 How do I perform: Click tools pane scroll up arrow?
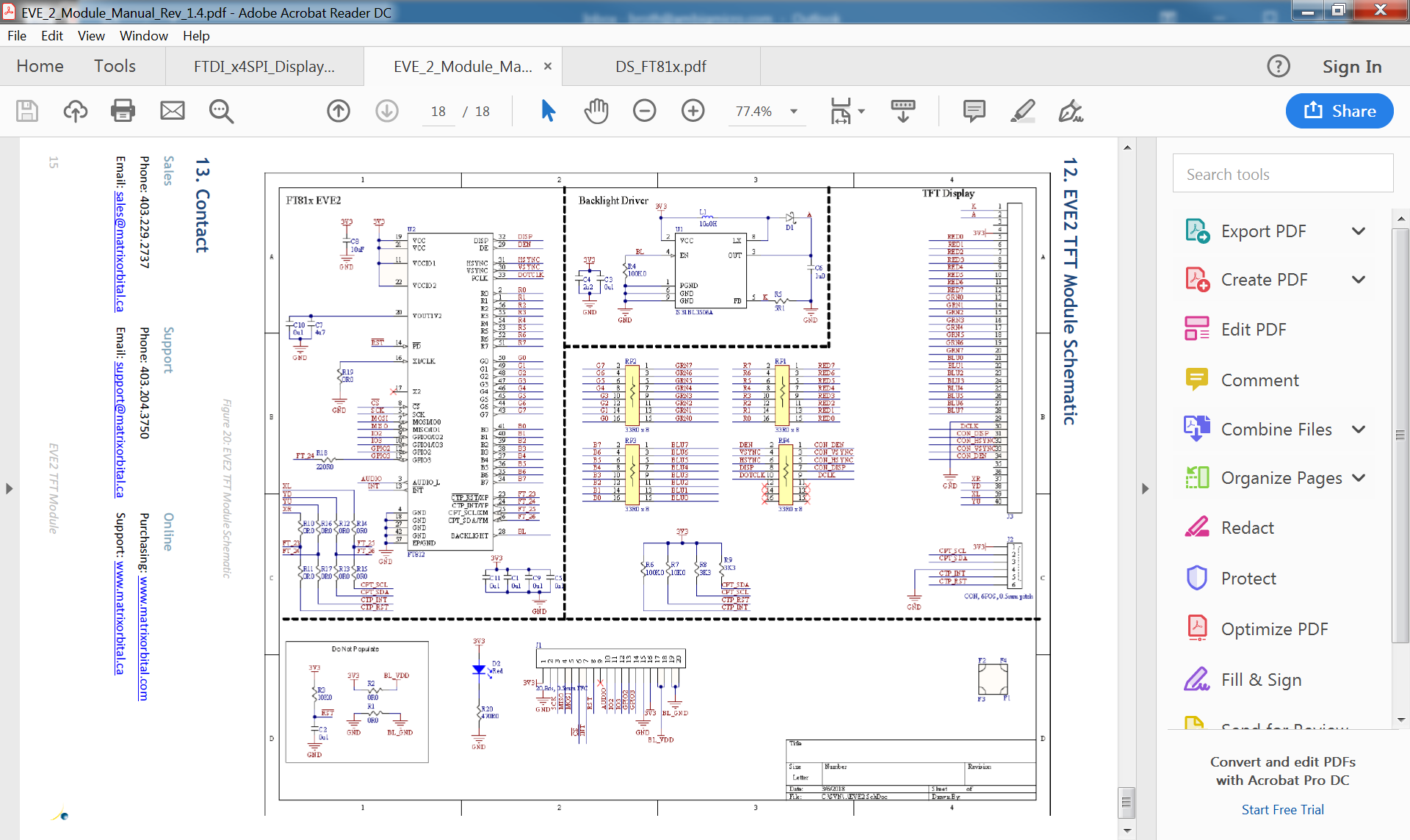(x=1400, y=219)
